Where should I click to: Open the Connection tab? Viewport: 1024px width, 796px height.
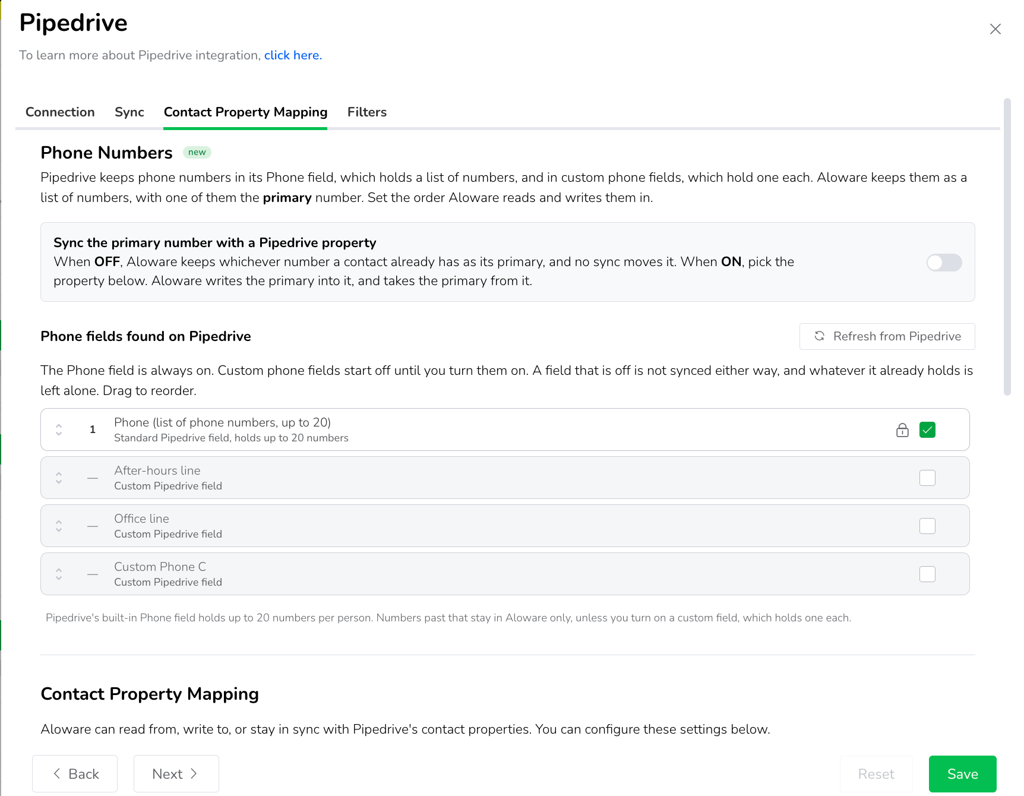(x=60, y=112)
